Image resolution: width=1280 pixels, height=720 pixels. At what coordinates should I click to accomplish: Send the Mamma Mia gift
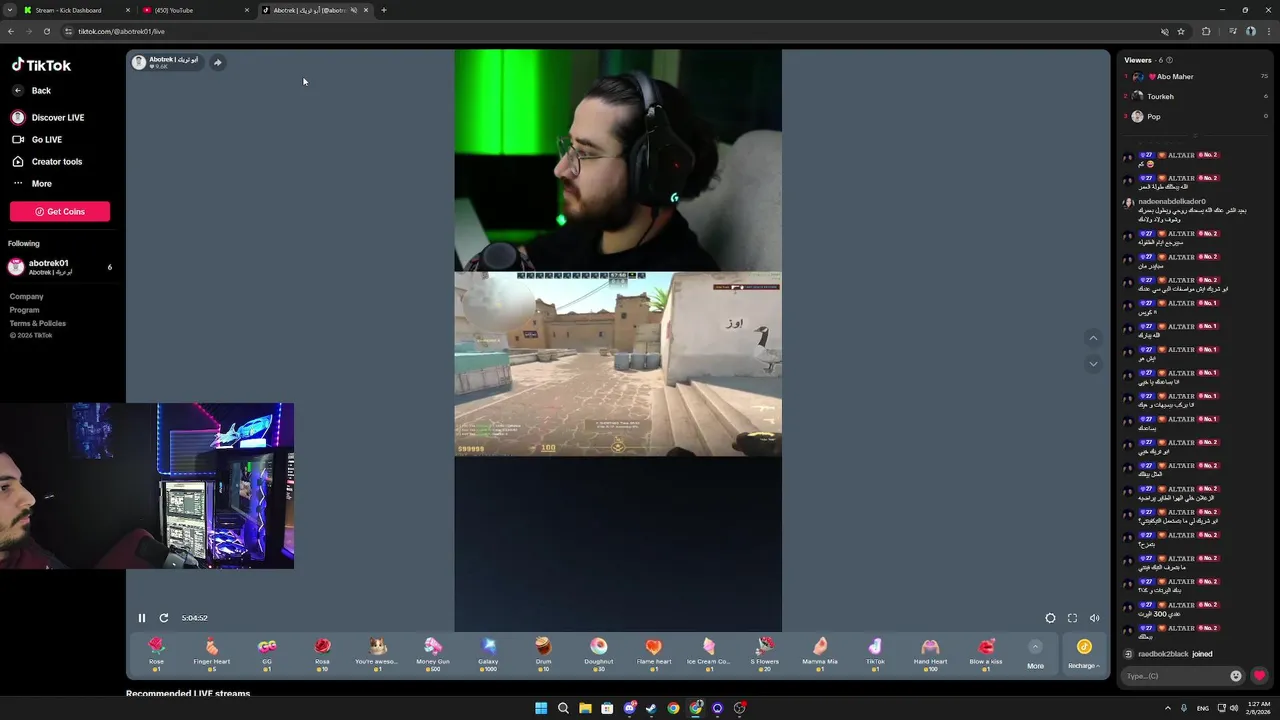click(x=819, y=653)
